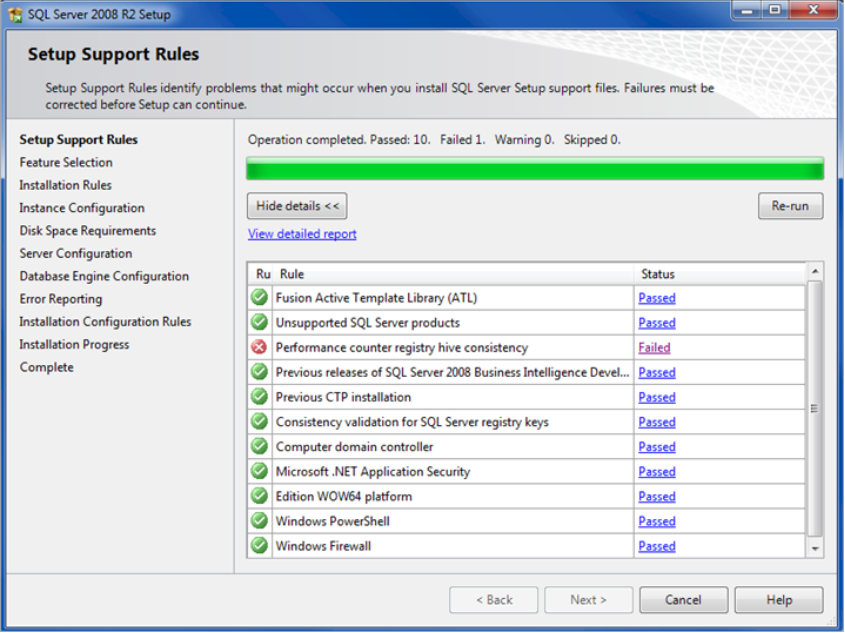Click green check icon beside Windows Firewall
This screenshot has width=845, height=633.
click(x=259, y=545)
